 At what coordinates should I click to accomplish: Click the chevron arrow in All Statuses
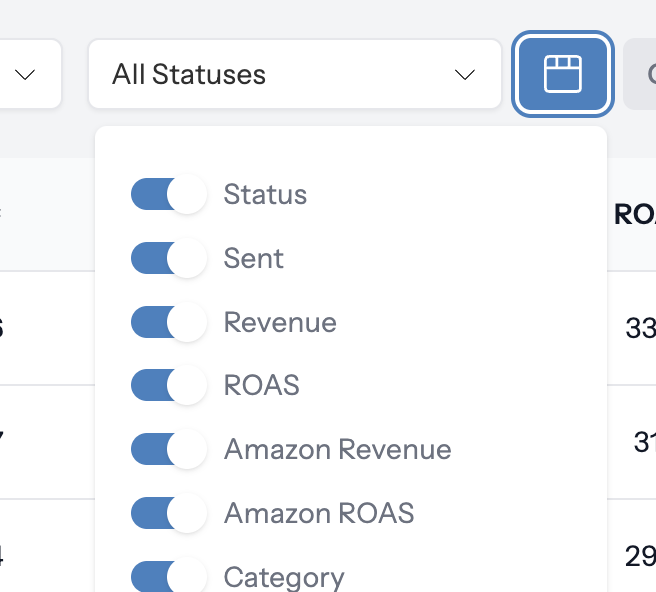pos(464,75)
